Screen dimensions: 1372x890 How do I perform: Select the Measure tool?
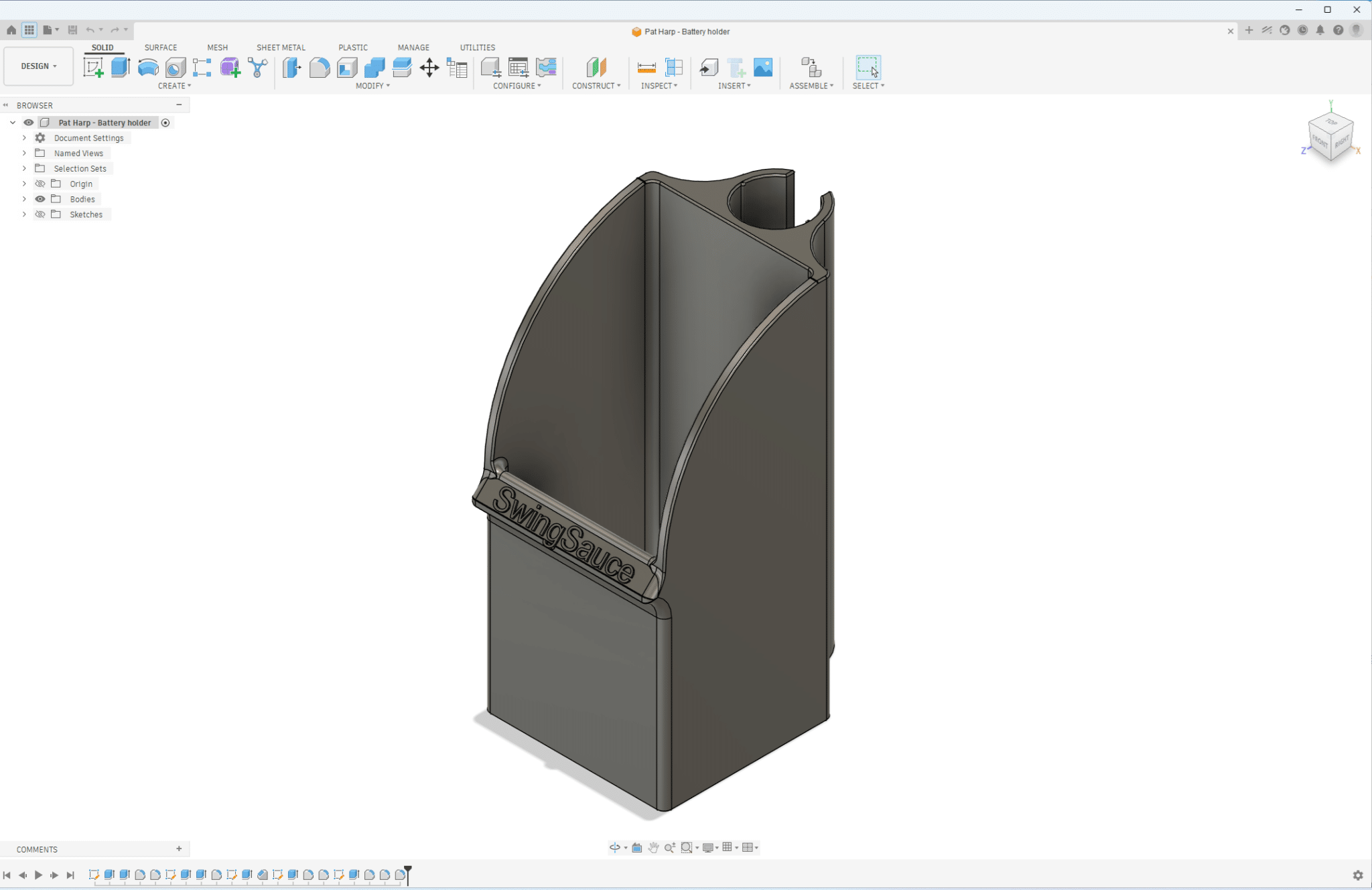(x=646, y=67)
